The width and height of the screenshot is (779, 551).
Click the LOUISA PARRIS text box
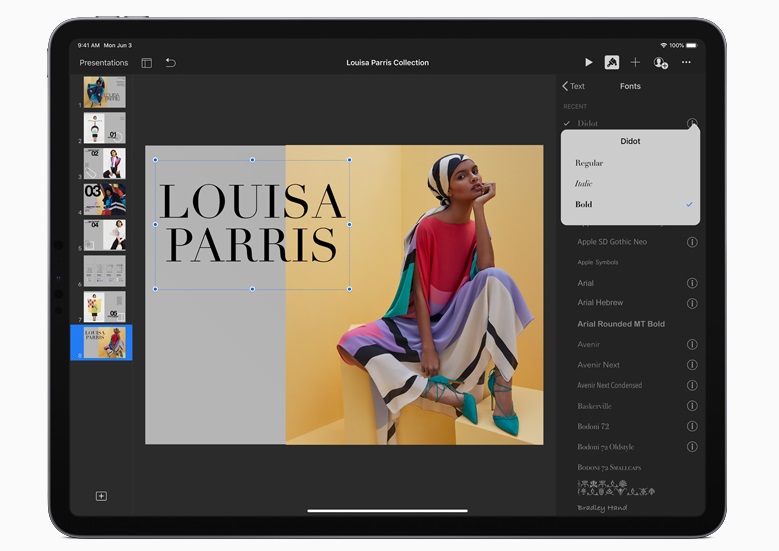coord(252,224)
